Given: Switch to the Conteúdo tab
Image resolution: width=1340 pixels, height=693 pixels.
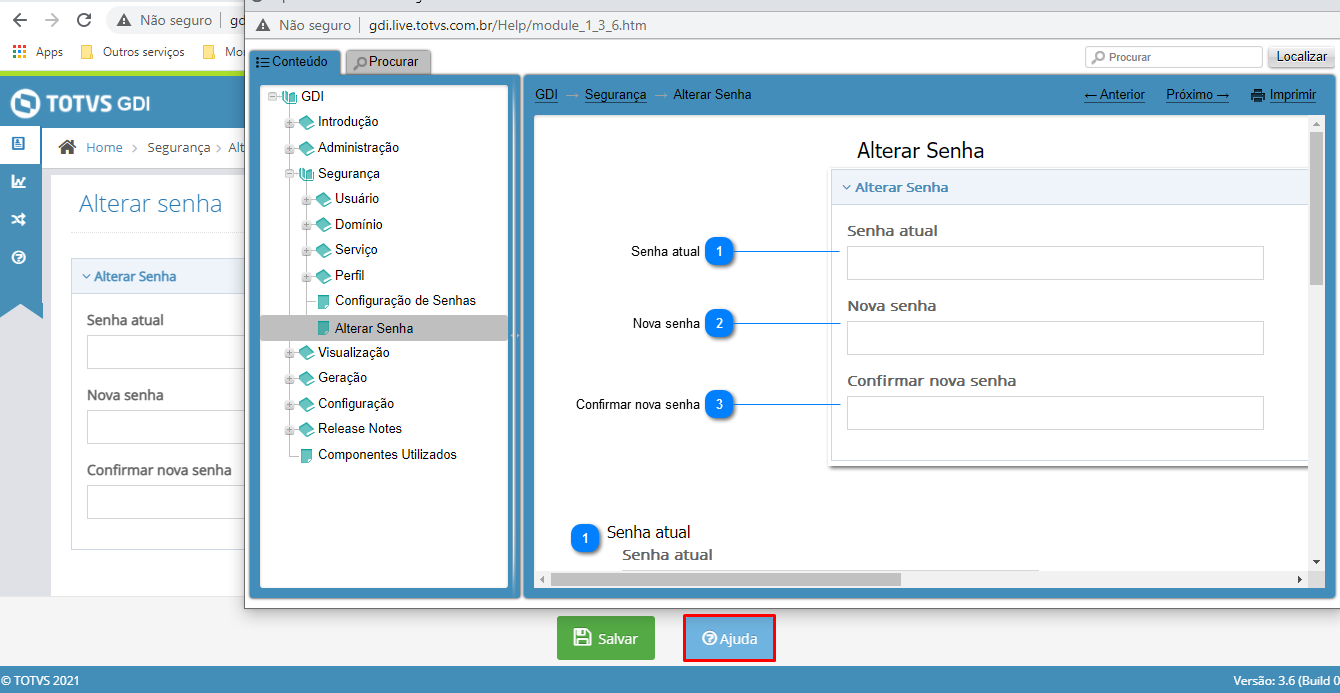Looking at the screenshot, I should [293, 62].
